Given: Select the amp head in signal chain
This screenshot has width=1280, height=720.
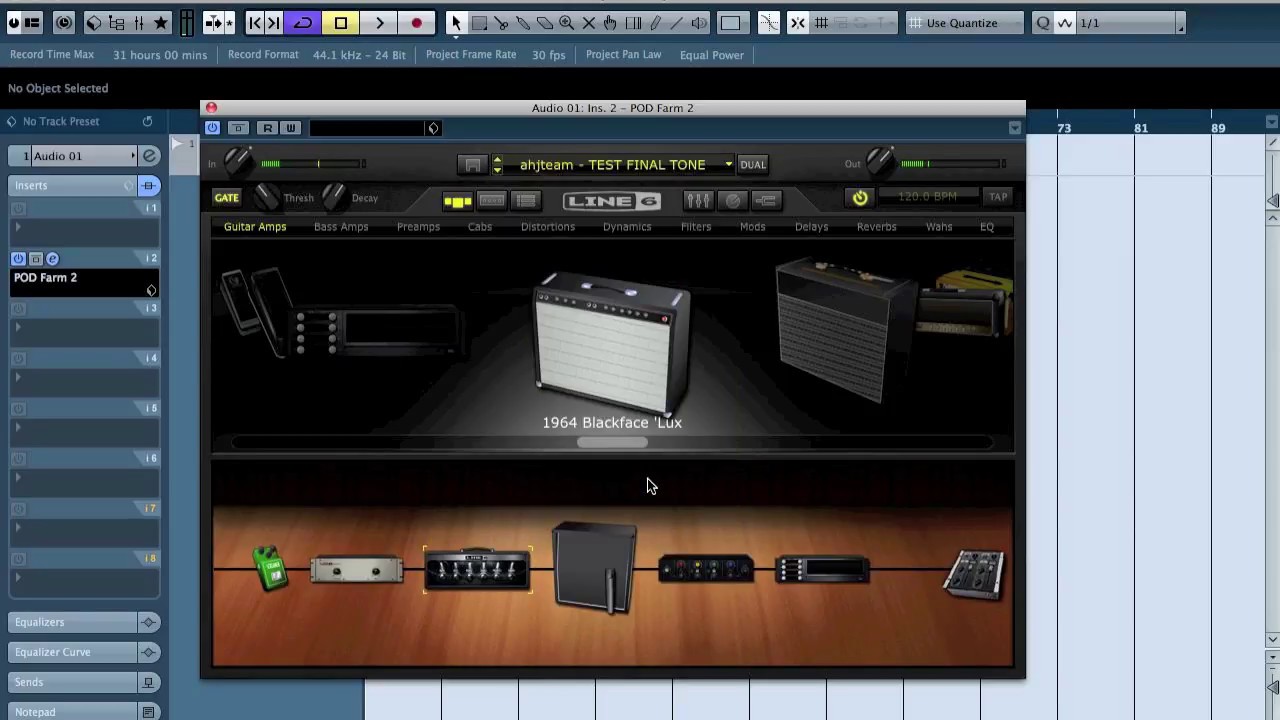Looking at the screenshot, I should [x=477, y=569].
